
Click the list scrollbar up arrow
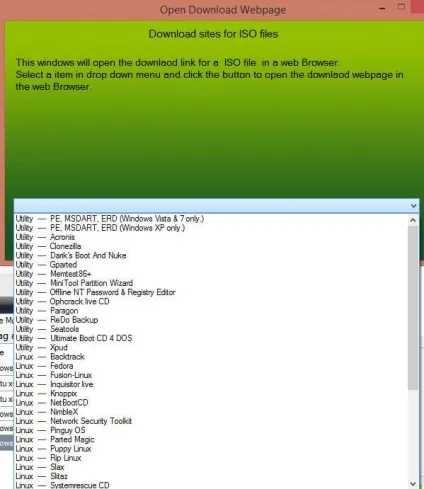413,220
